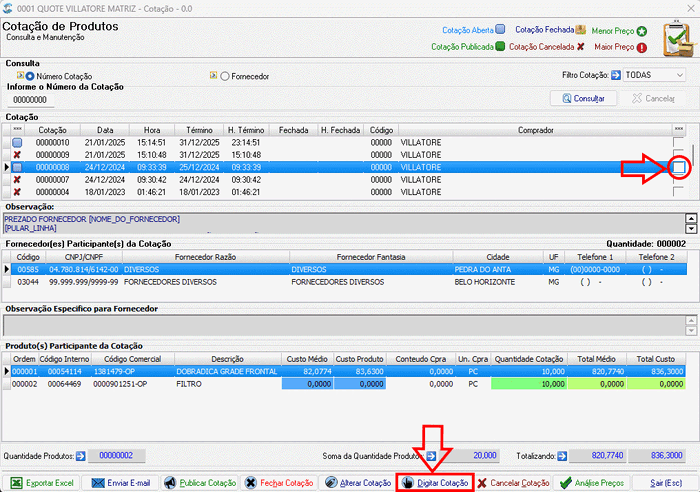
Task: Click the Observação down arrow
Action: click(691, 229)
